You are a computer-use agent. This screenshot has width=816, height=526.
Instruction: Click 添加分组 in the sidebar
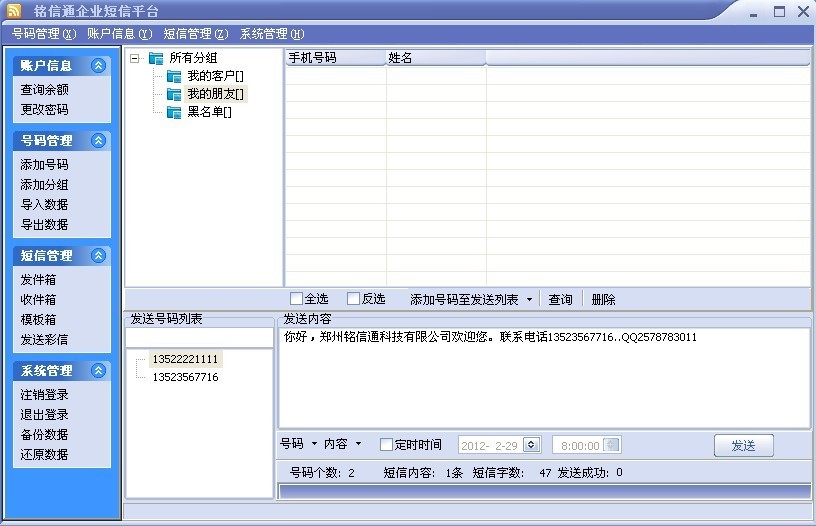pos(44,185)
